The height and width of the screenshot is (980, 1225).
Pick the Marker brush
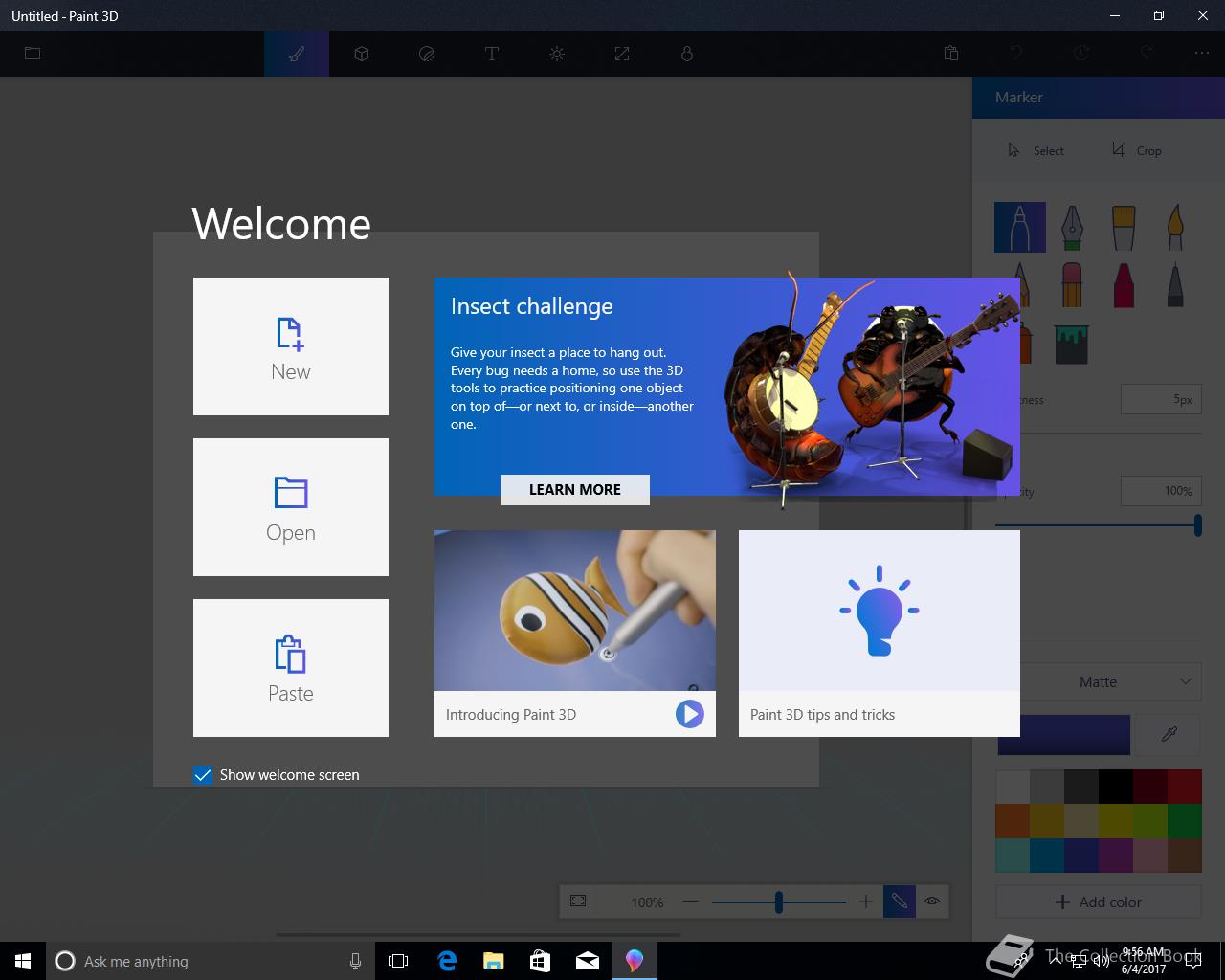point(1019,227)
